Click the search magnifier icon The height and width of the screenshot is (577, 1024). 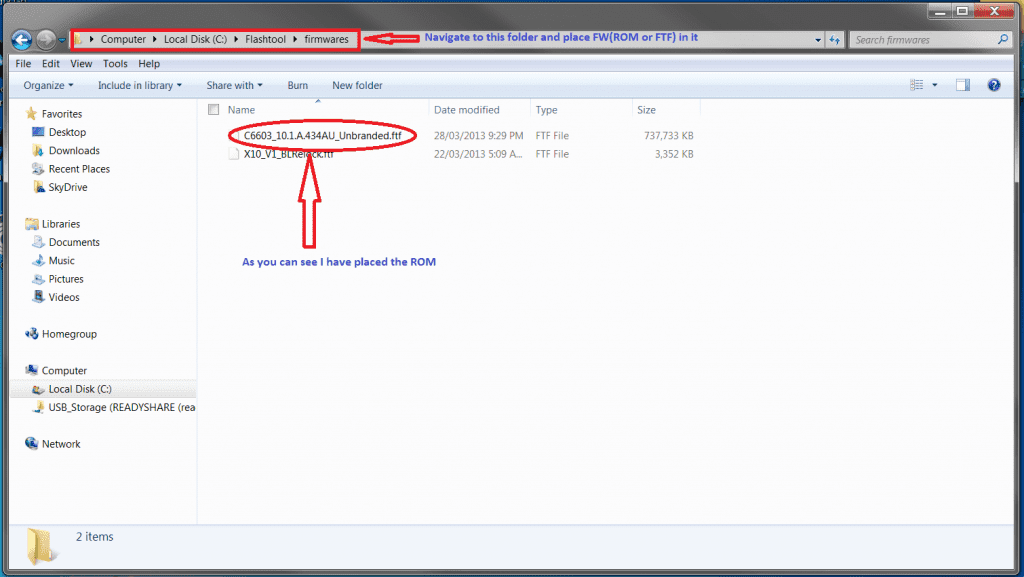1003,39
